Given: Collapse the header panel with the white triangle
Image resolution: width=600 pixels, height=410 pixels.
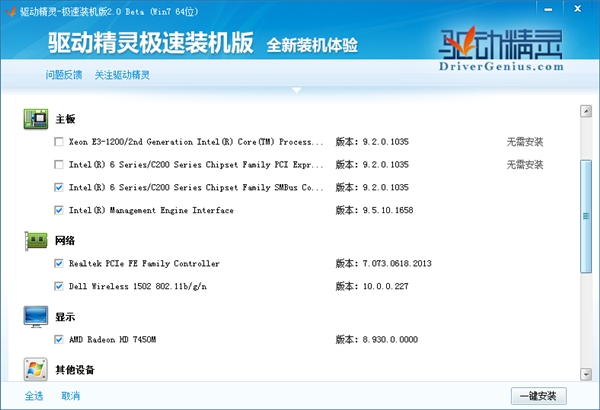Looking at the screenshot, I should click(x=297, y=90).
